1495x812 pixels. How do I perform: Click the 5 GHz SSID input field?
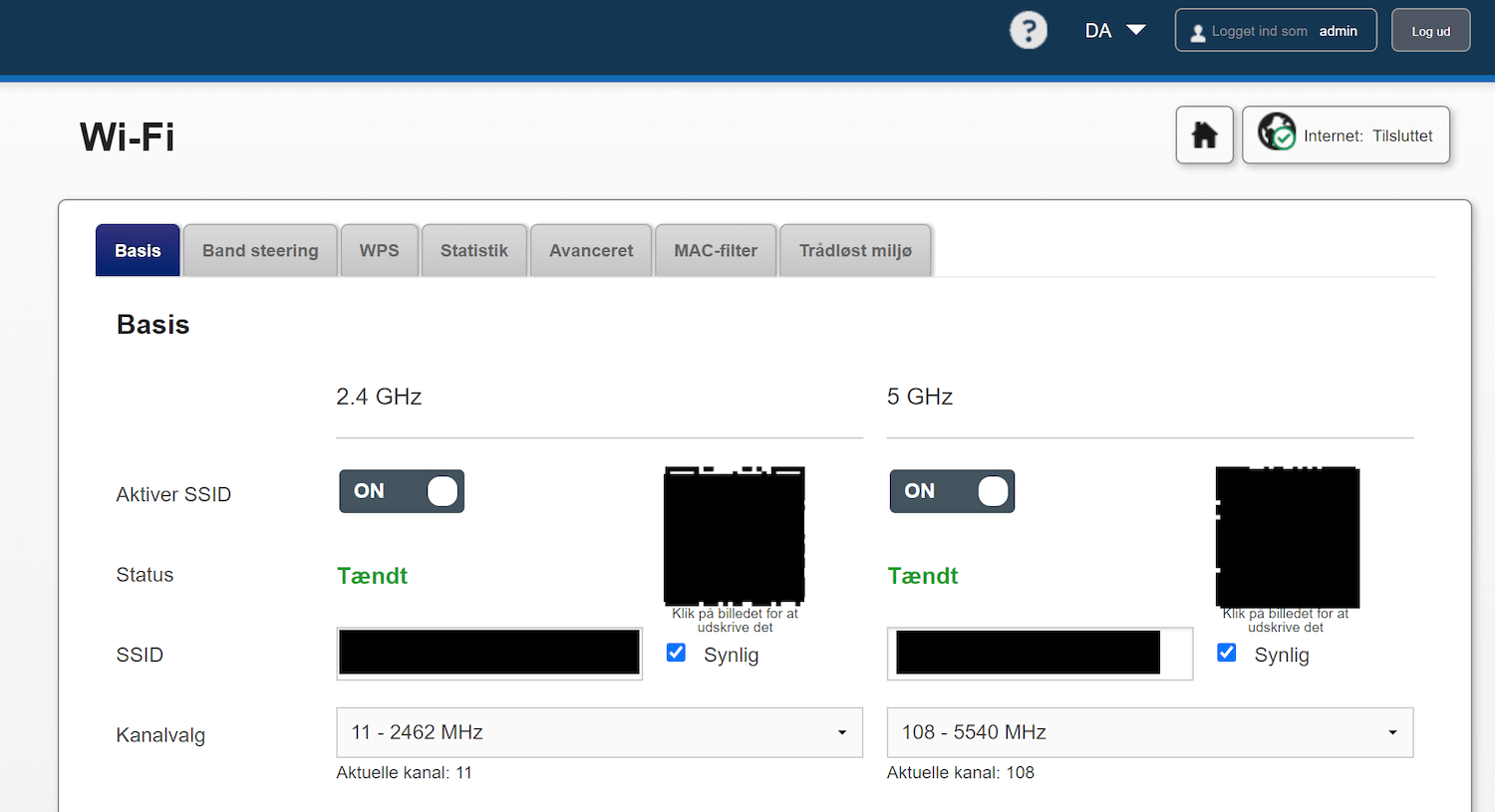[x=1040, y=654]
